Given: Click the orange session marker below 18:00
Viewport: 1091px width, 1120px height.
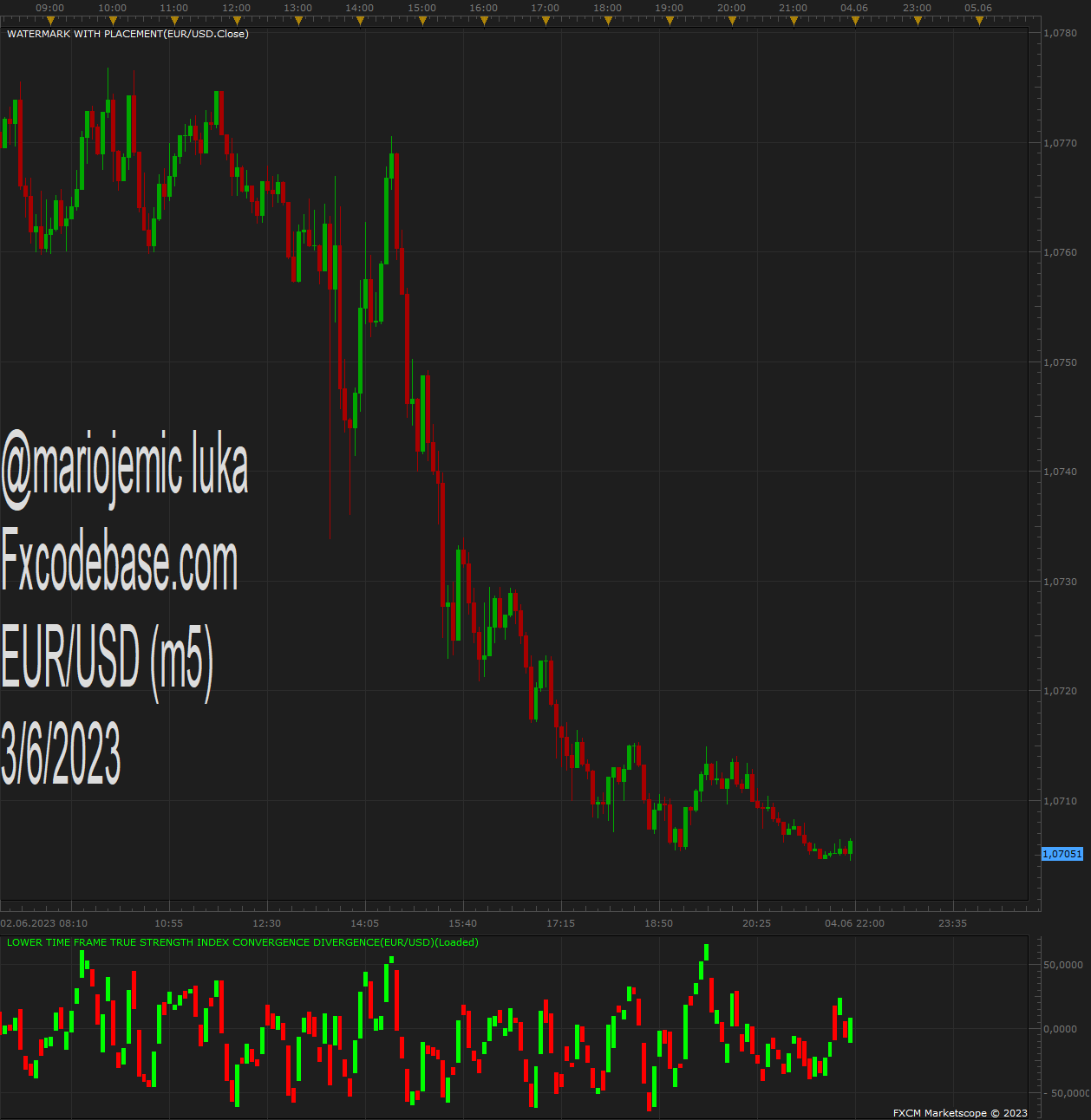Looking at the screenshot, I should pos(608,20).
